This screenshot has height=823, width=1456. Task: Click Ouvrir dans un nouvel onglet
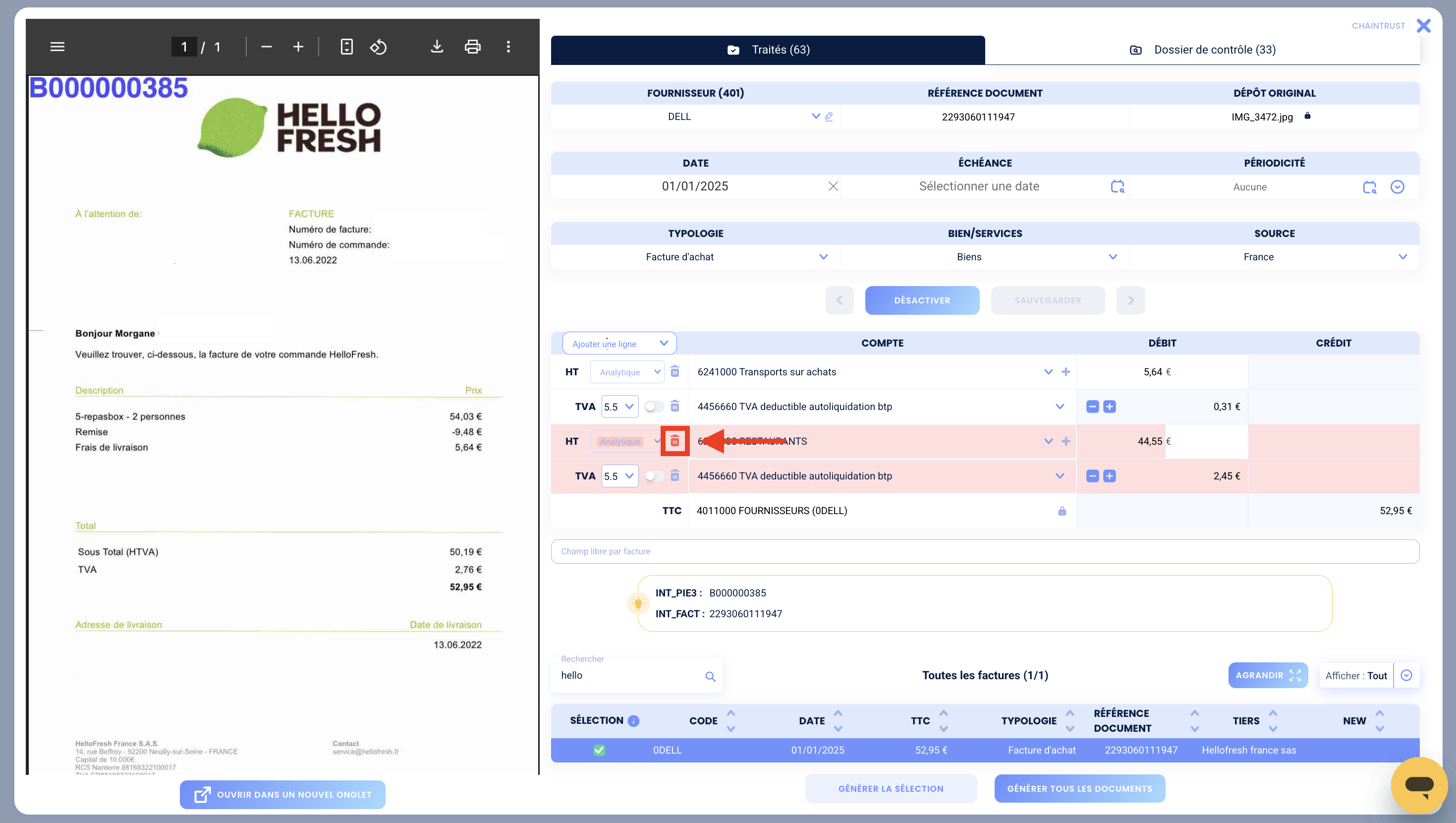[x=282, y=795]
